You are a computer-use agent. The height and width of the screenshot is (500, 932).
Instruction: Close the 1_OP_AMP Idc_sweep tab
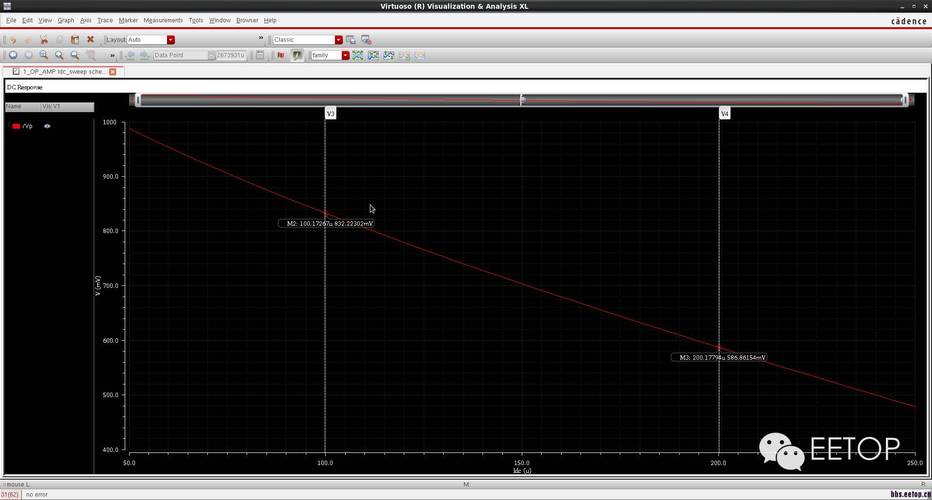coord(113,72)
